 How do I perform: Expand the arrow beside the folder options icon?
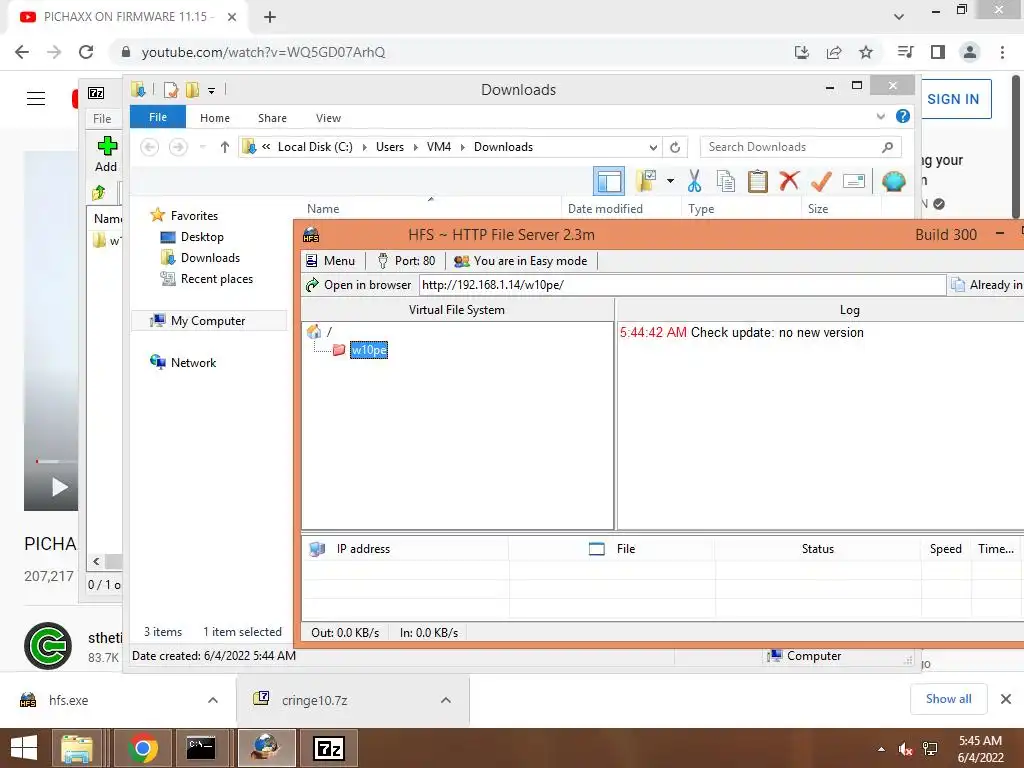point(670,181)
